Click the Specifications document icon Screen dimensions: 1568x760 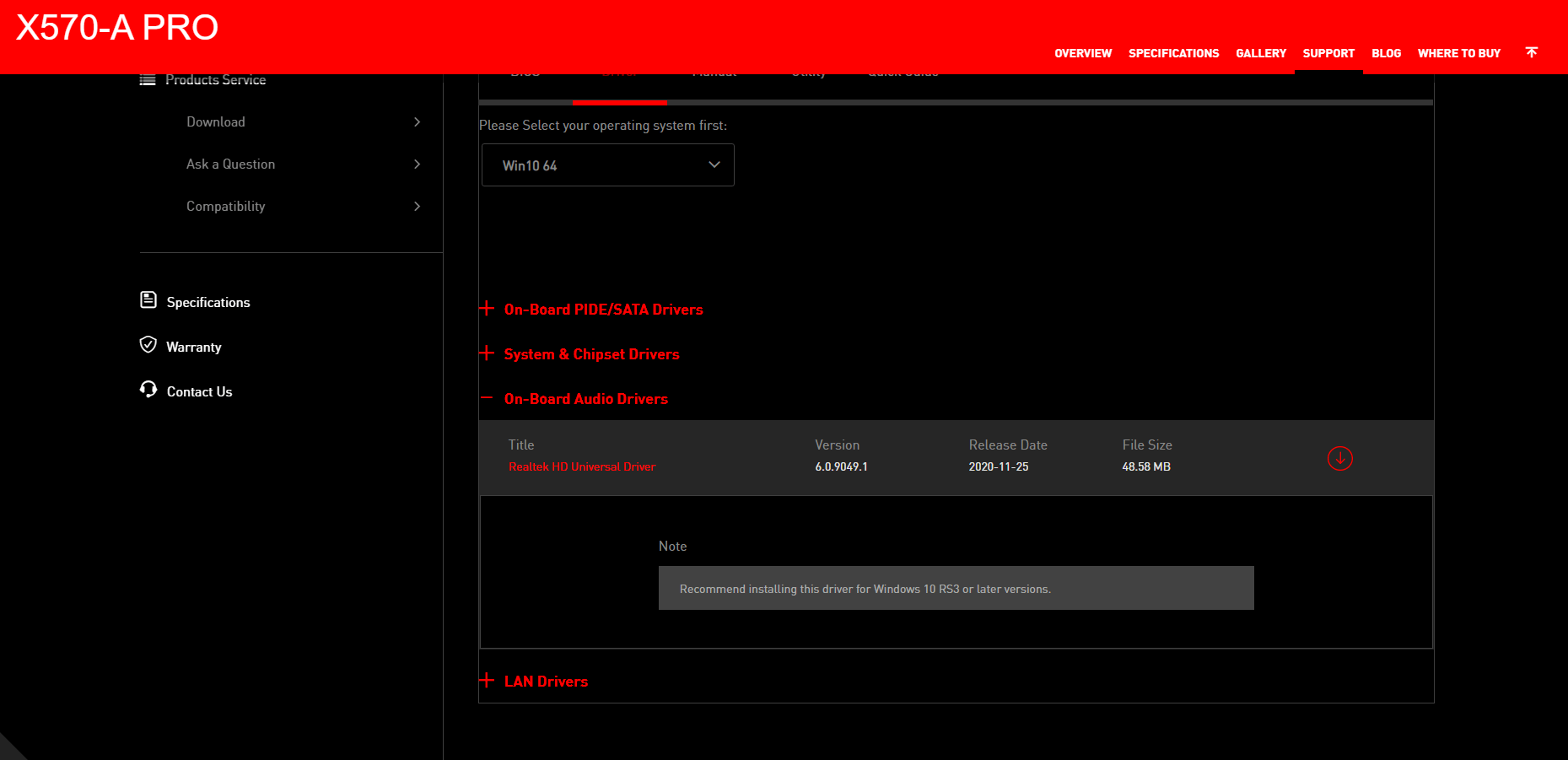coord(148,300)
